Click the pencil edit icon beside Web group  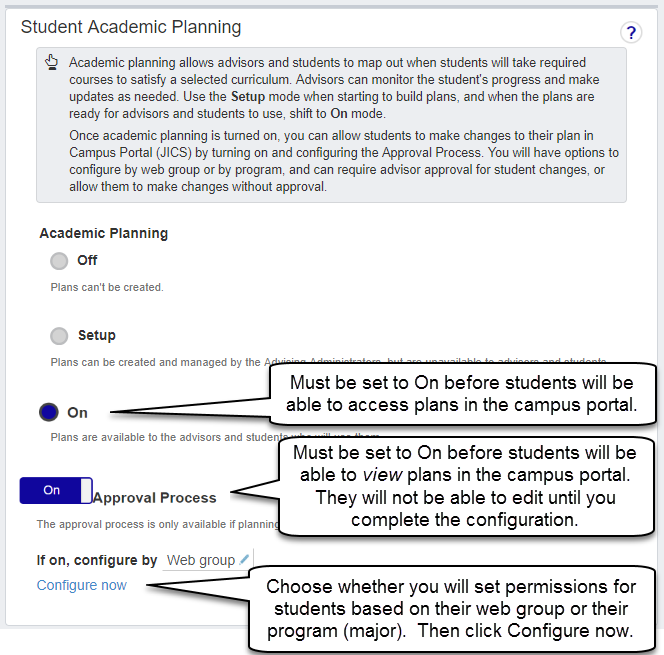coord(245,560)
